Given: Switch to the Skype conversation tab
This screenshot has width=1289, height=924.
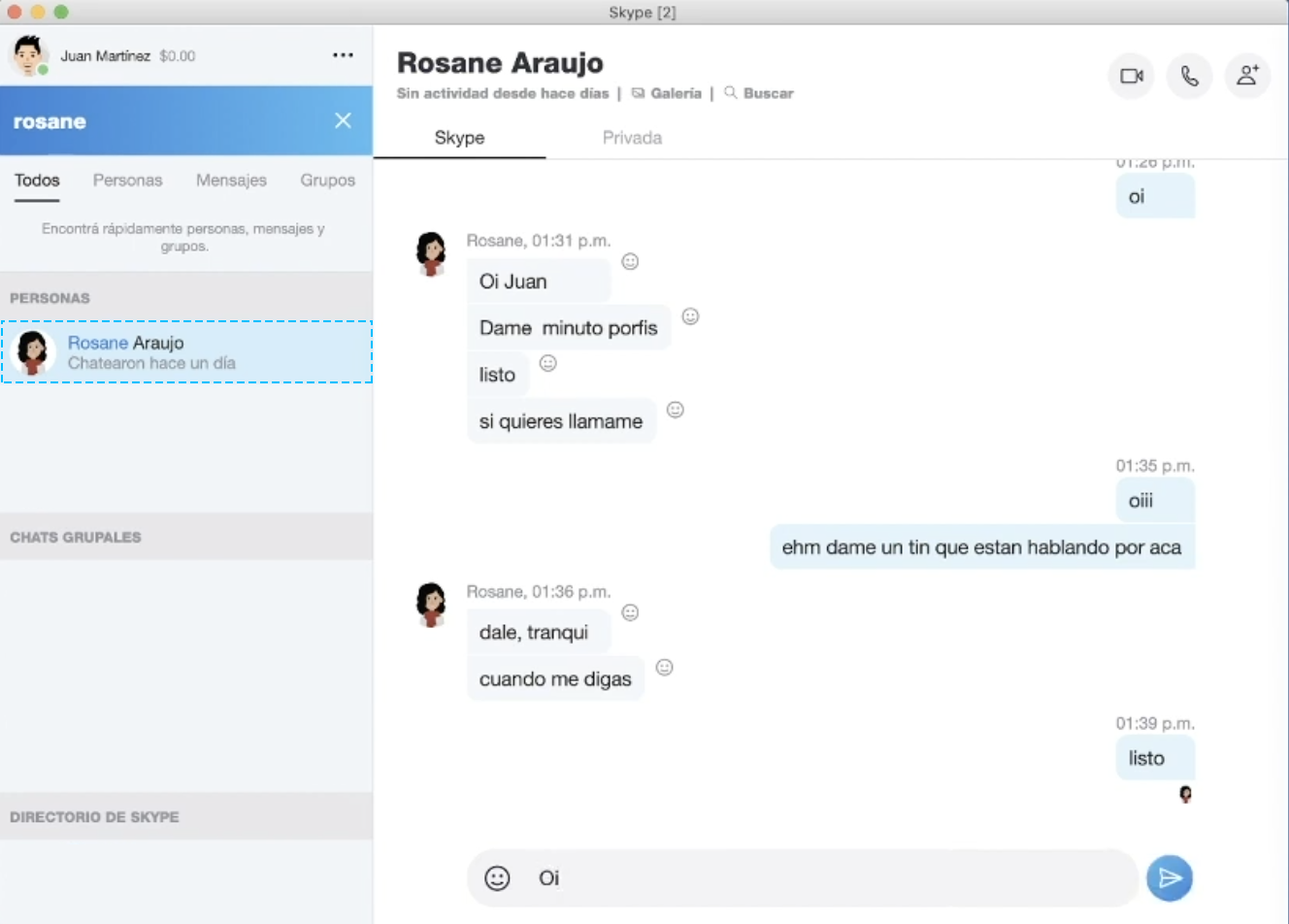Looking at the screenshot, I should click(459, 138).
